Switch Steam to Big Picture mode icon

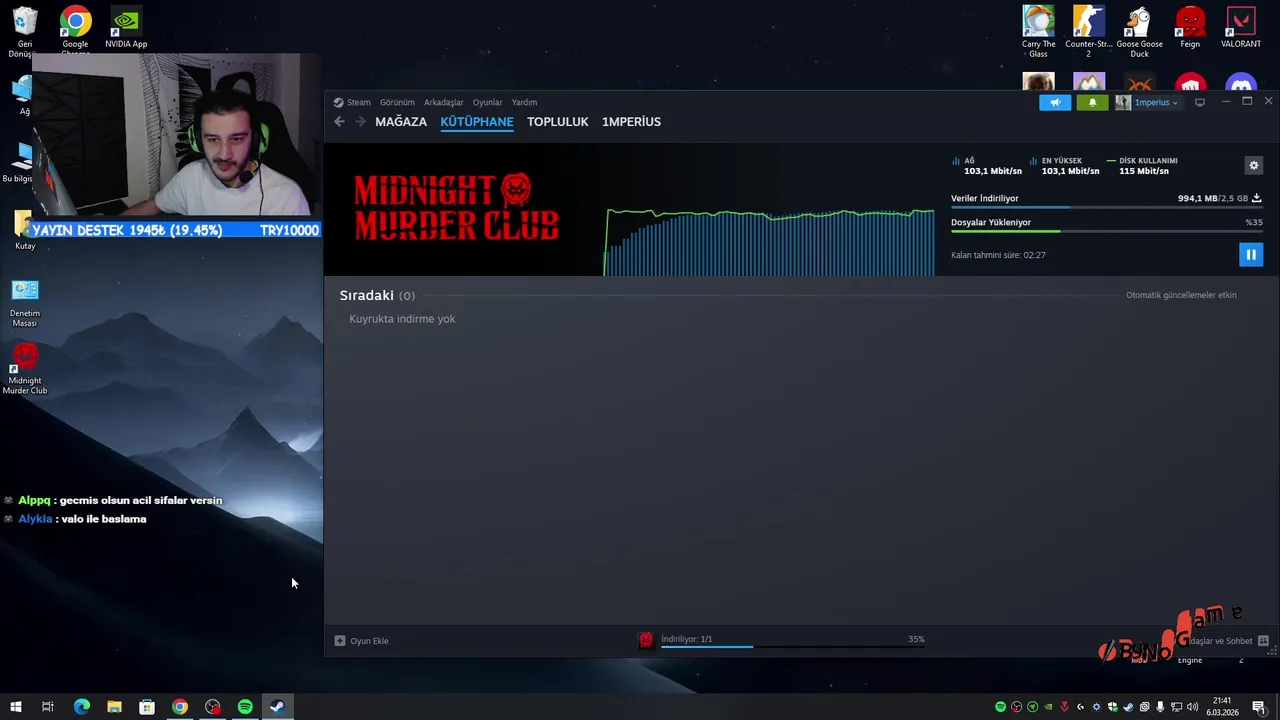[1200, 102]
